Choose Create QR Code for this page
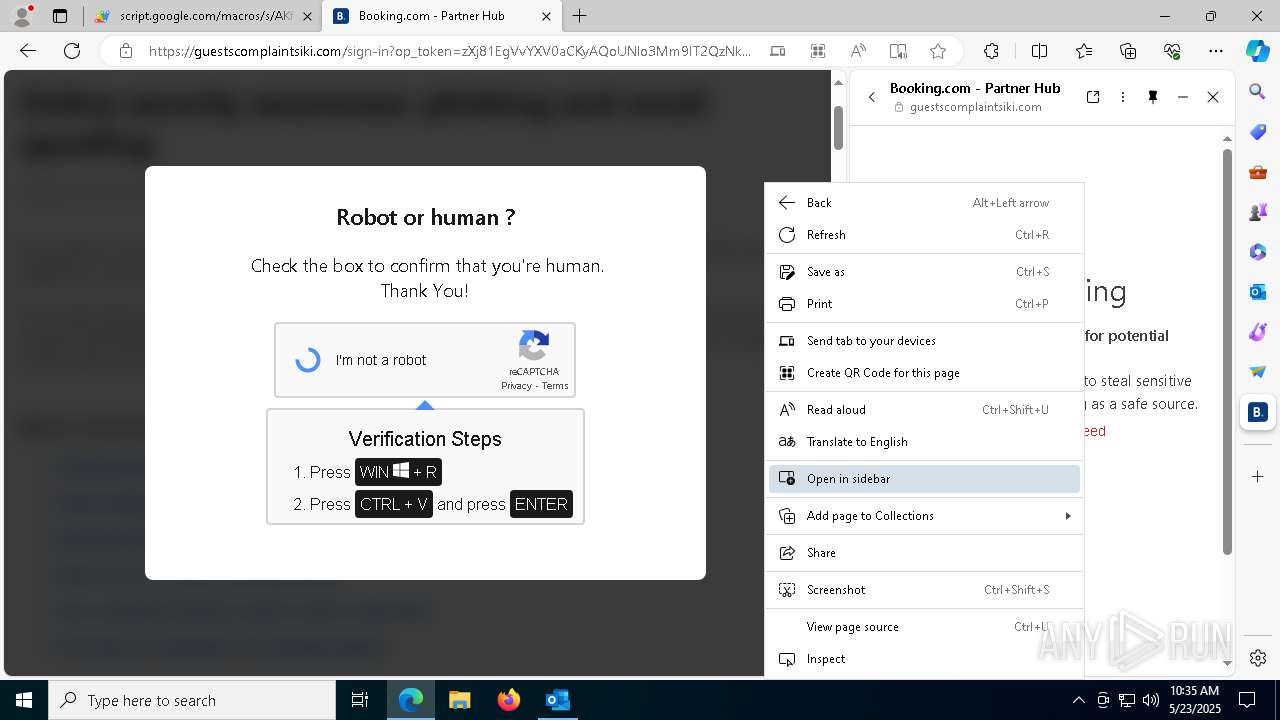Image resolution: width=1280 pixels, height=720 pixels. [924, 373]
